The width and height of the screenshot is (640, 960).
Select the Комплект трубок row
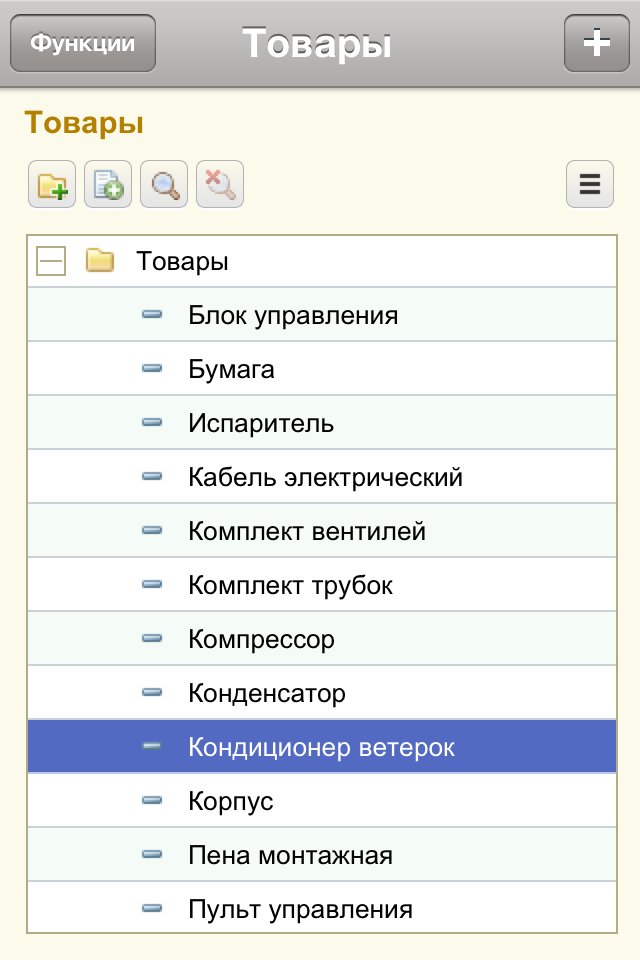[322, 584]
